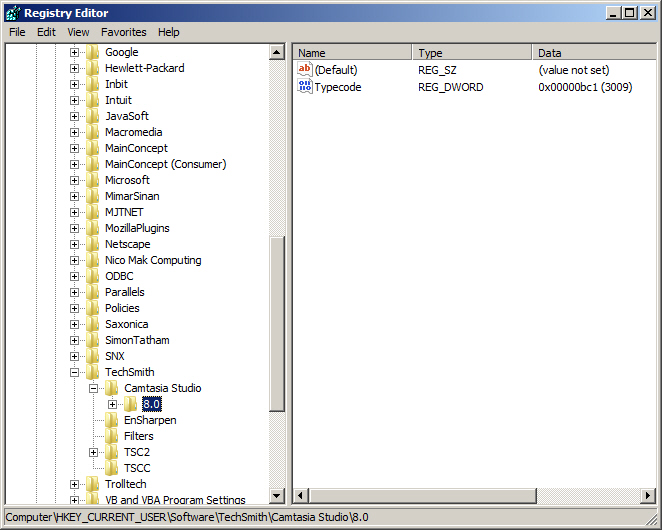
Task: Click tree pane scroll up arrow
Action: pos(277,52)
